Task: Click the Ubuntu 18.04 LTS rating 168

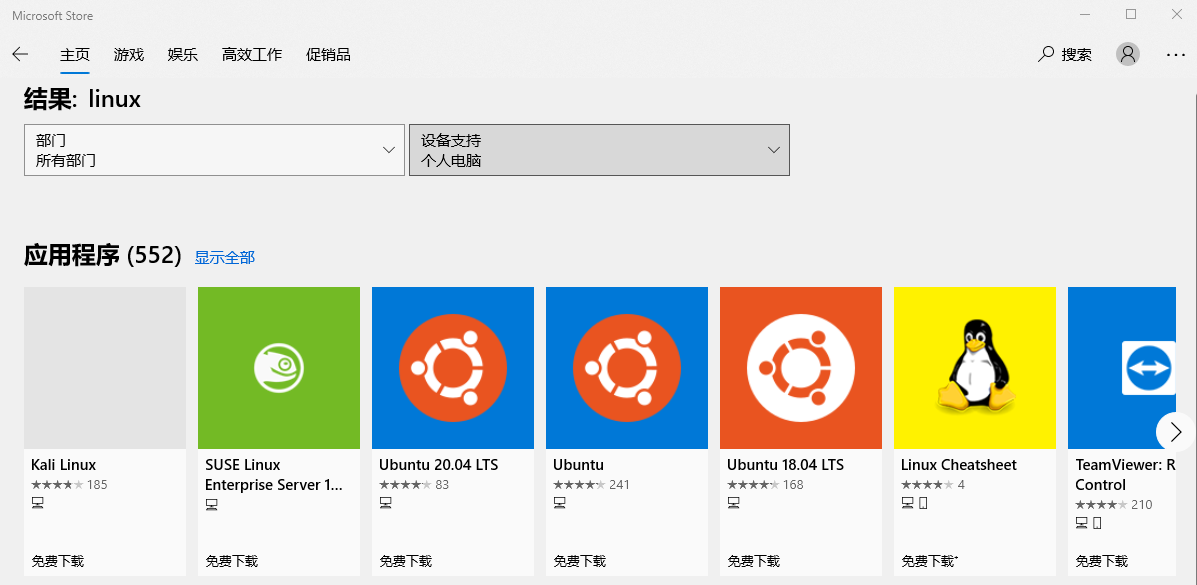Action: (766, 484)
